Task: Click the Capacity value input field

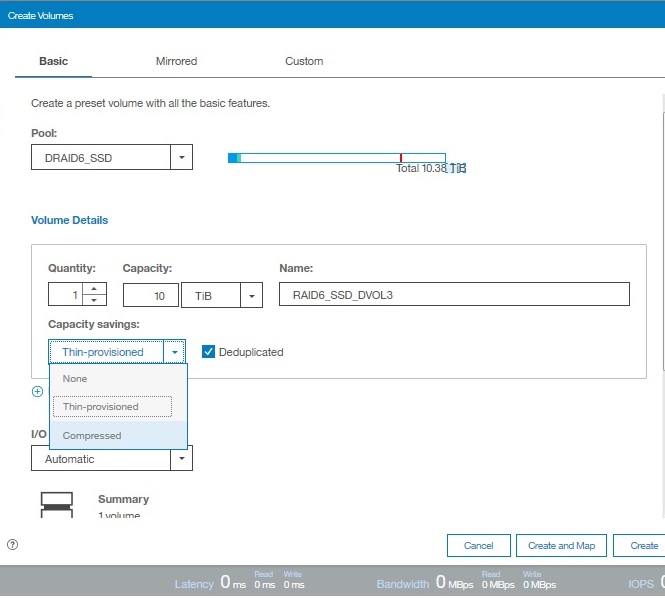Action: tap(150, 295)
